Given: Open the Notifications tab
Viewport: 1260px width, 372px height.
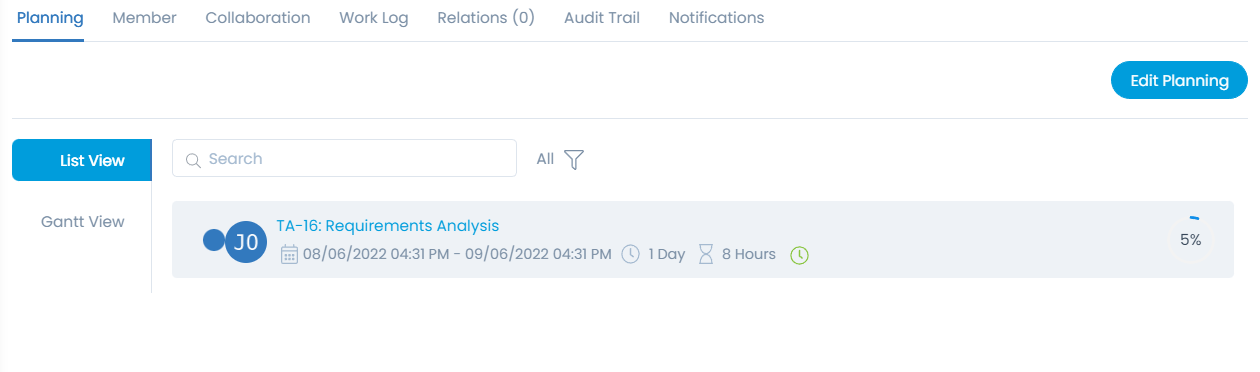Looking at the screenshot, I should (x=717, y=18).
